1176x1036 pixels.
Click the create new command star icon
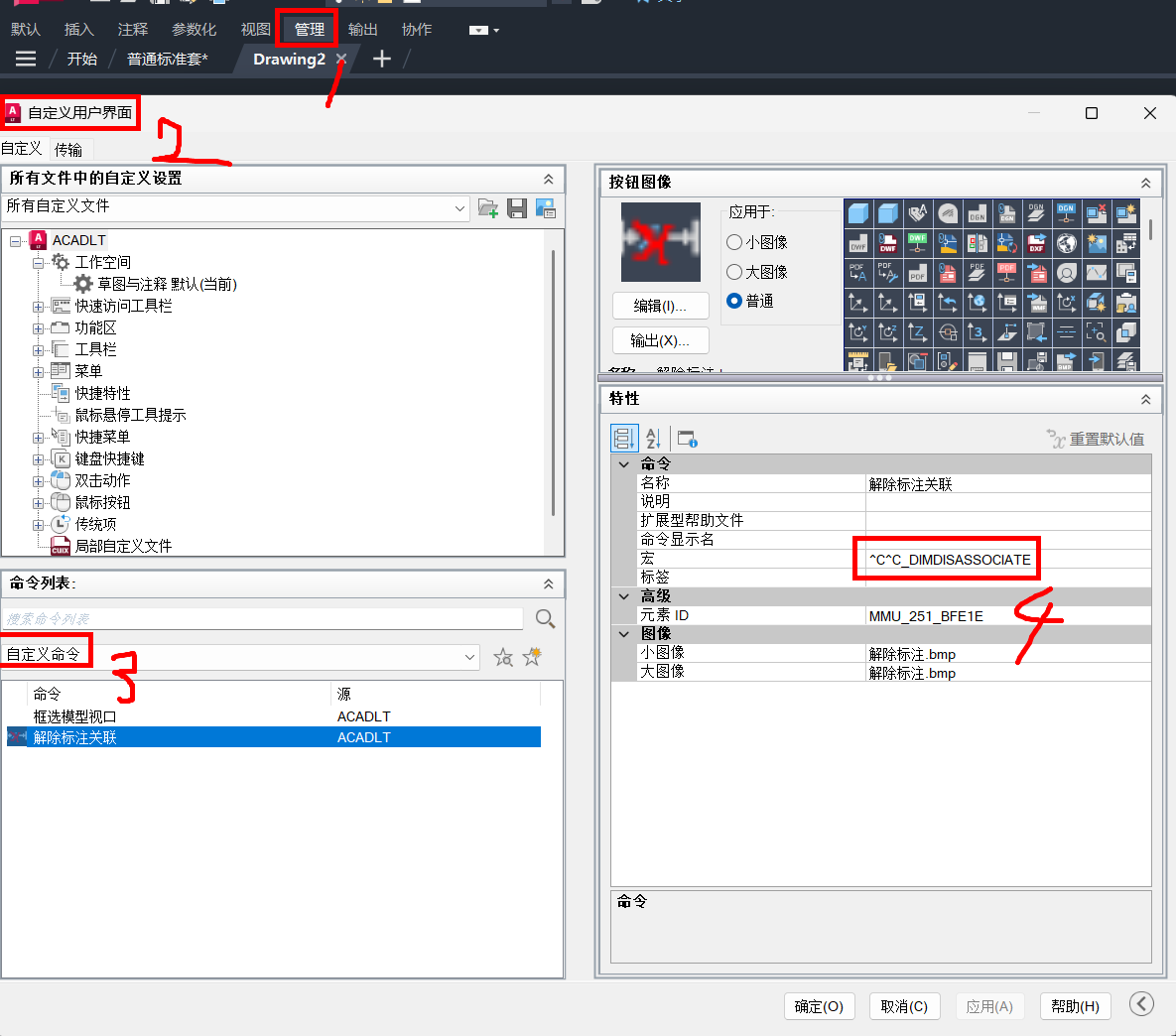pos(533,656)
